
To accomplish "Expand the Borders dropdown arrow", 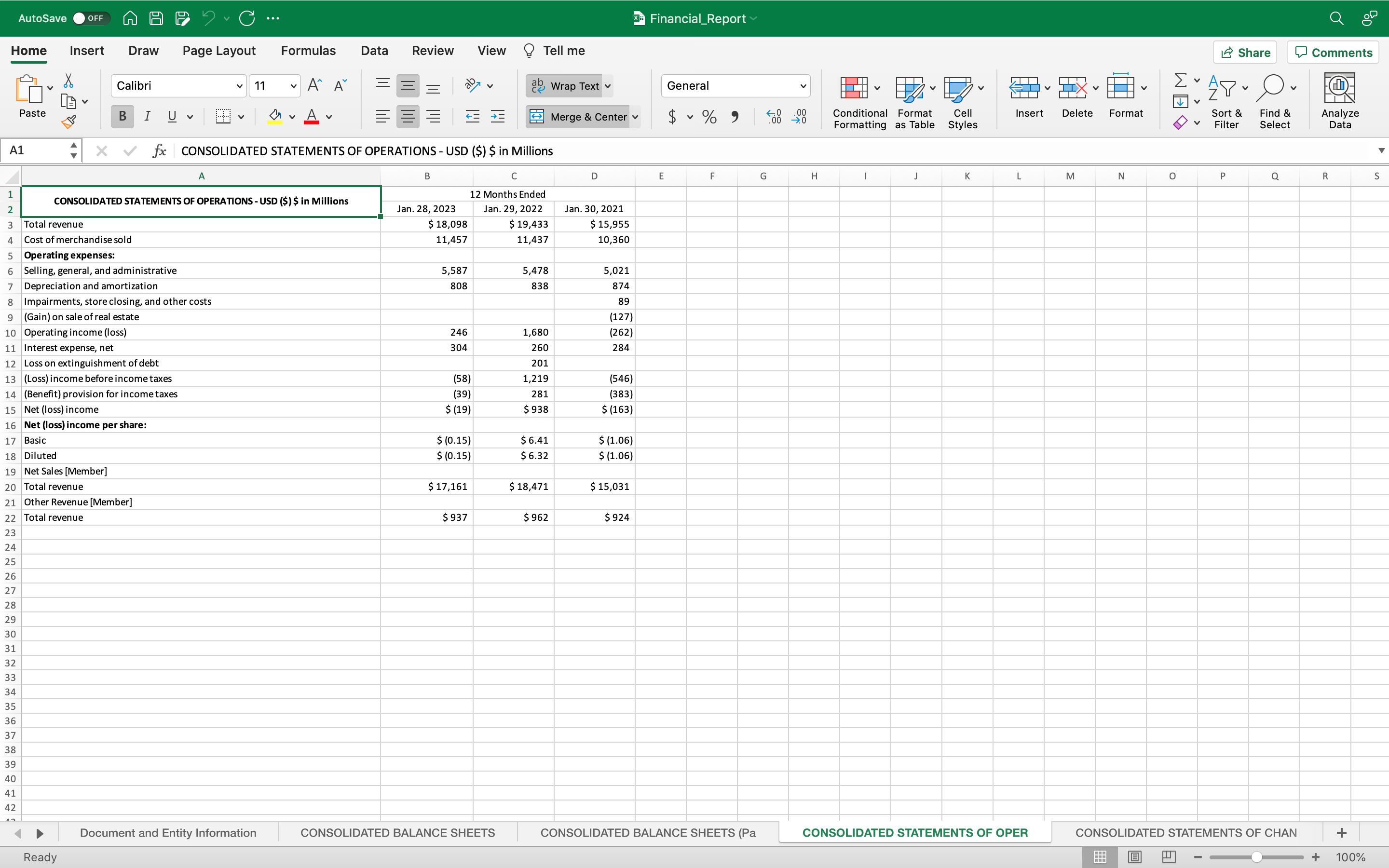I will pos(241,117).
